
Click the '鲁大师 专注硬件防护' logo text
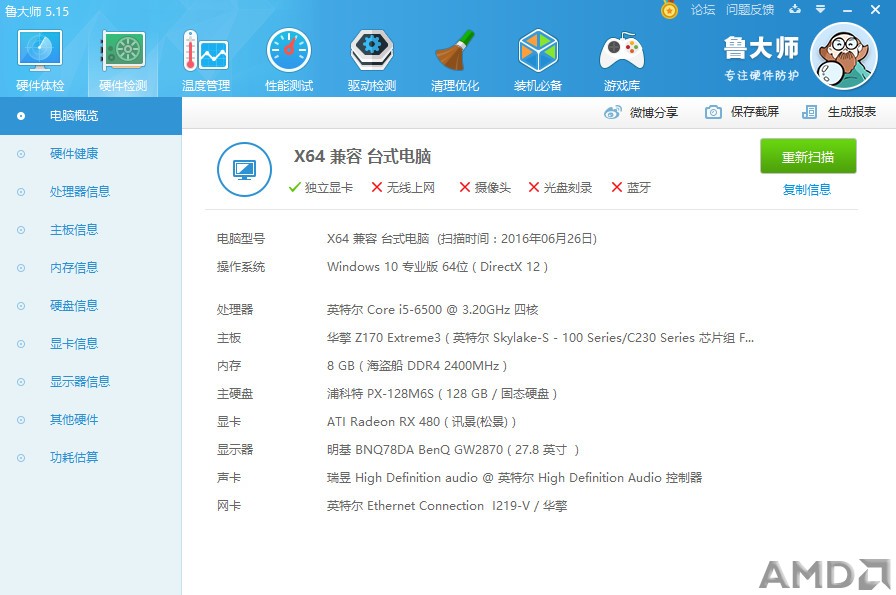pyautogui.click(x=761, y=59)
